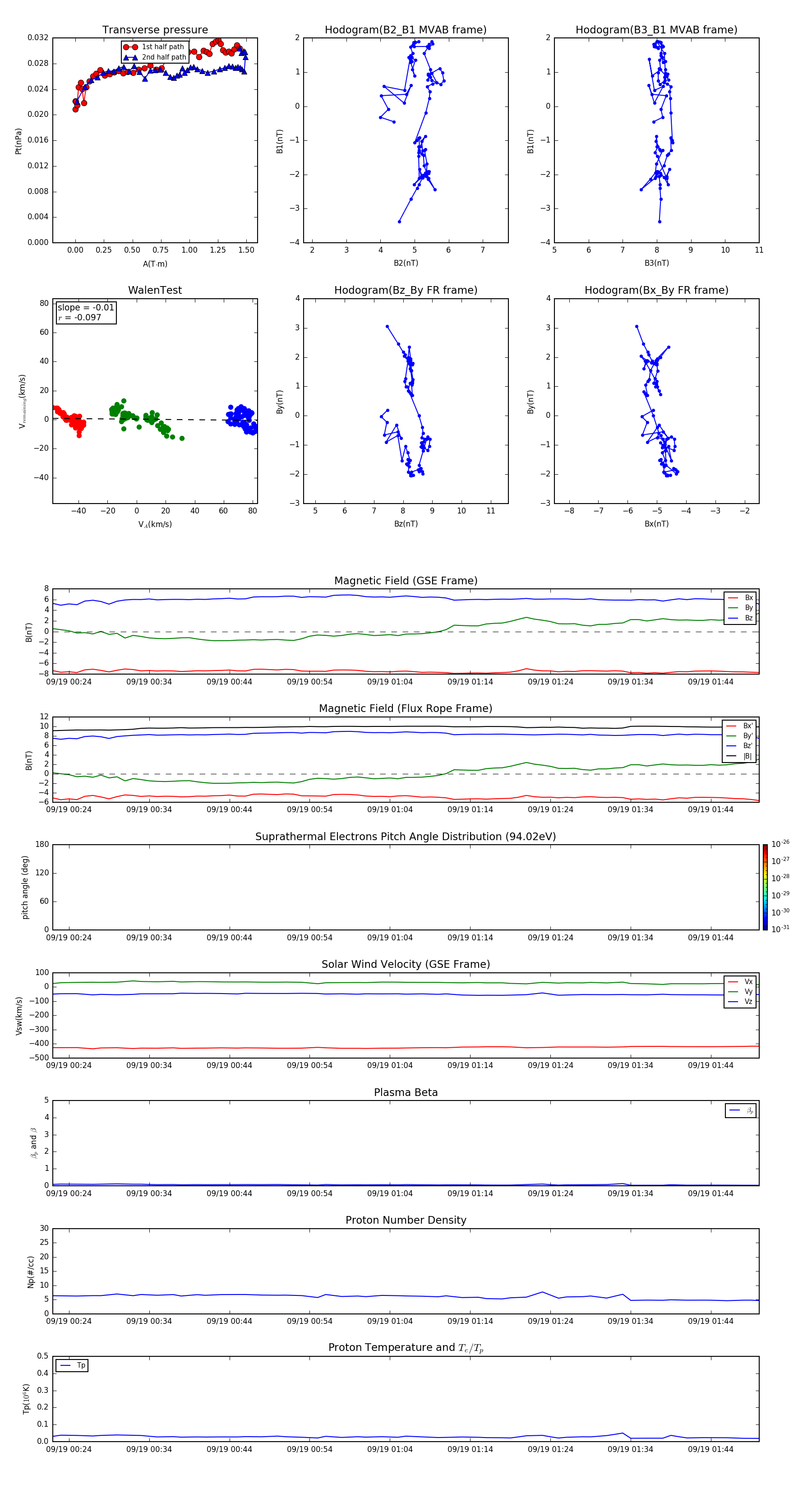Click the "Magnetic Field (Flux Rope Frame)" title

tap(406, 709)
